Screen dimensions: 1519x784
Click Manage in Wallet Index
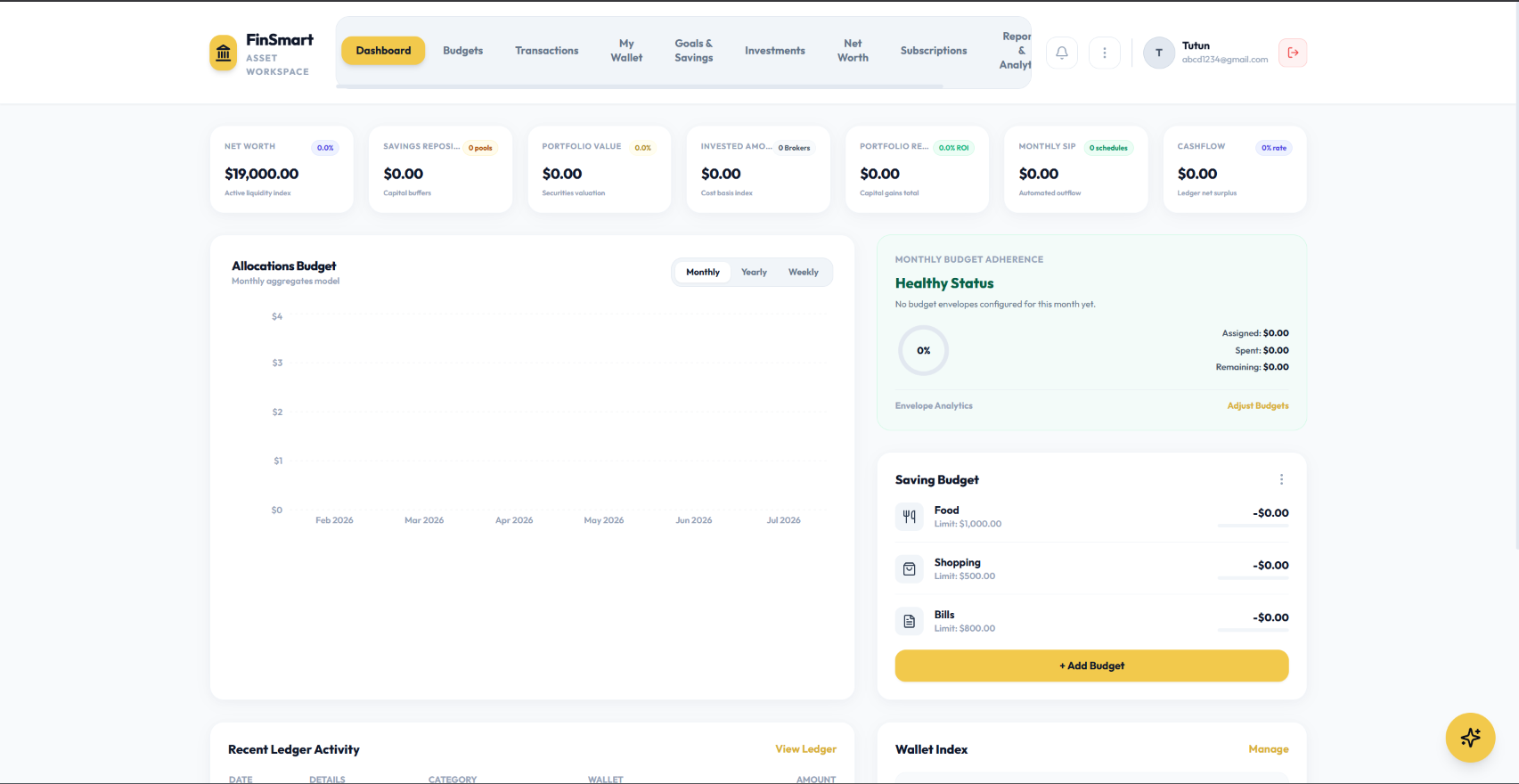point(1269,749)
